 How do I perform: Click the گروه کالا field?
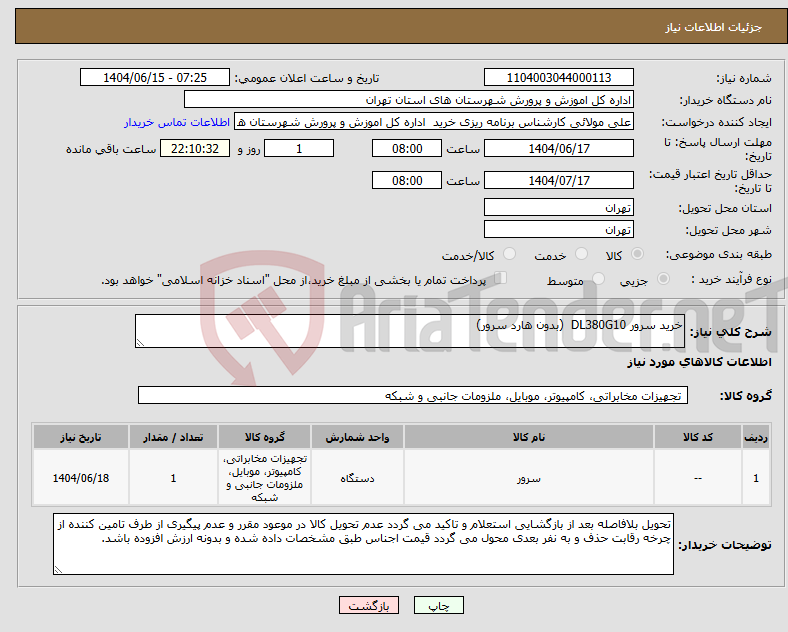click(413, 395)
